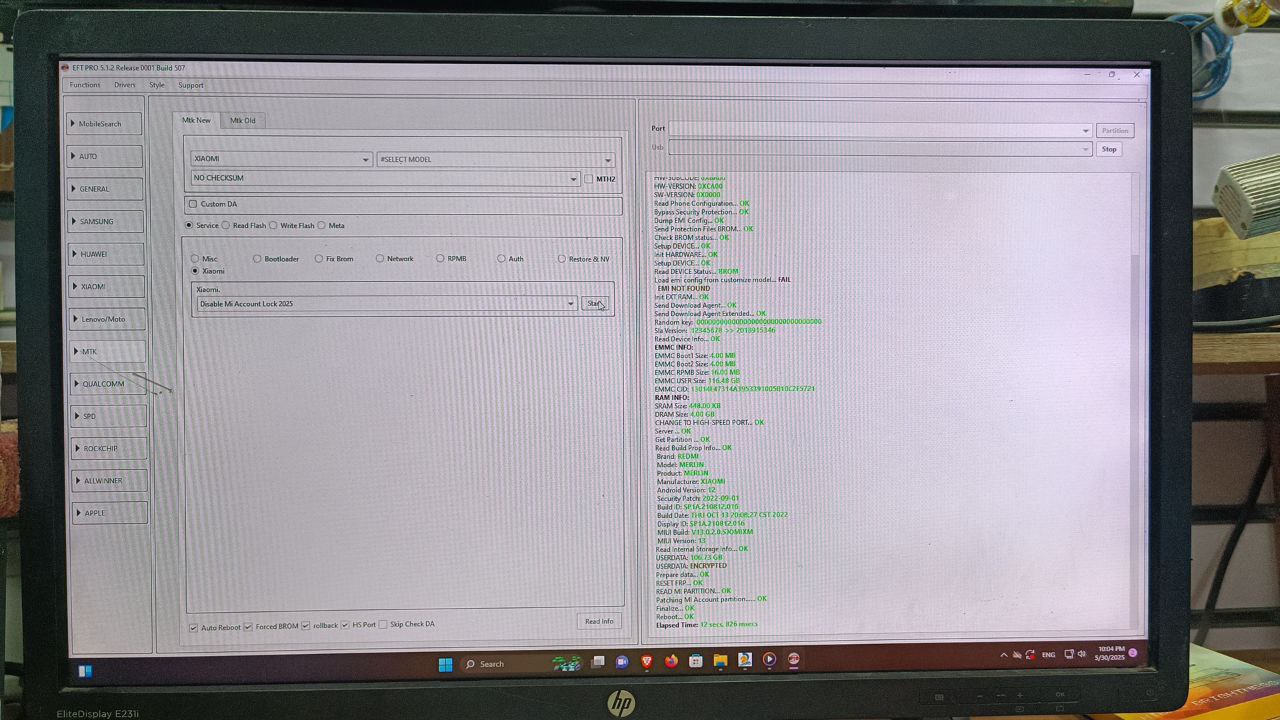Screen dimensions: 1280x720
Task: Click the EFT Pro taskbar icon
Action: [794, 660]
